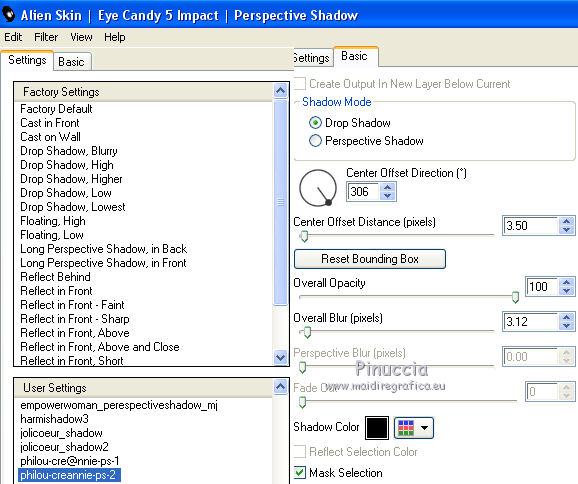Screen dimensions: 578x484
Task: Select Drop Shadow, Blurry factory preset
Action: (x=69, y=151)
